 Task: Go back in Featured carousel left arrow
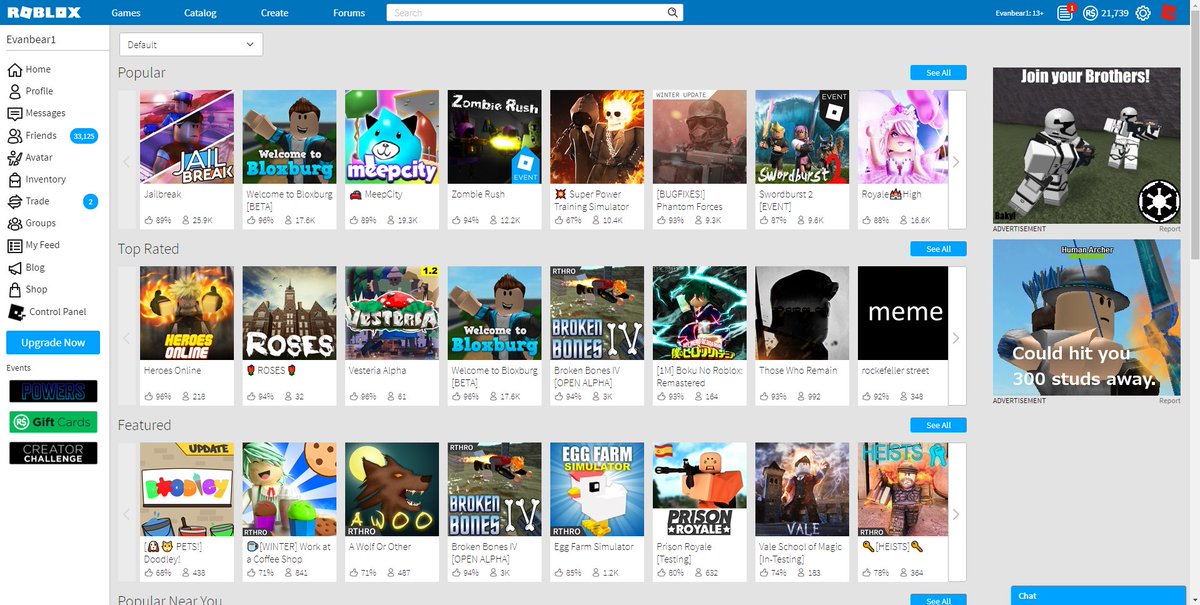tap(127, 514)
